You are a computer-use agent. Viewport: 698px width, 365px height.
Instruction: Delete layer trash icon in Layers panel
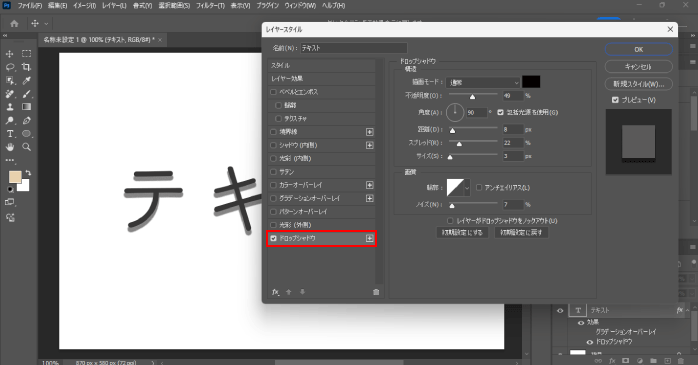pyautogui.click(x=680, y=361)
